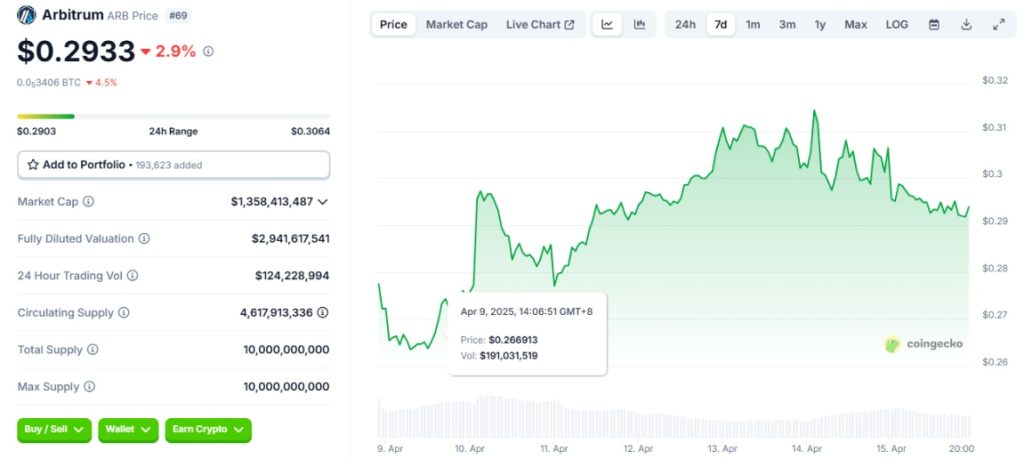Click the $0.2903 range low value

click(x=37, y=131)
